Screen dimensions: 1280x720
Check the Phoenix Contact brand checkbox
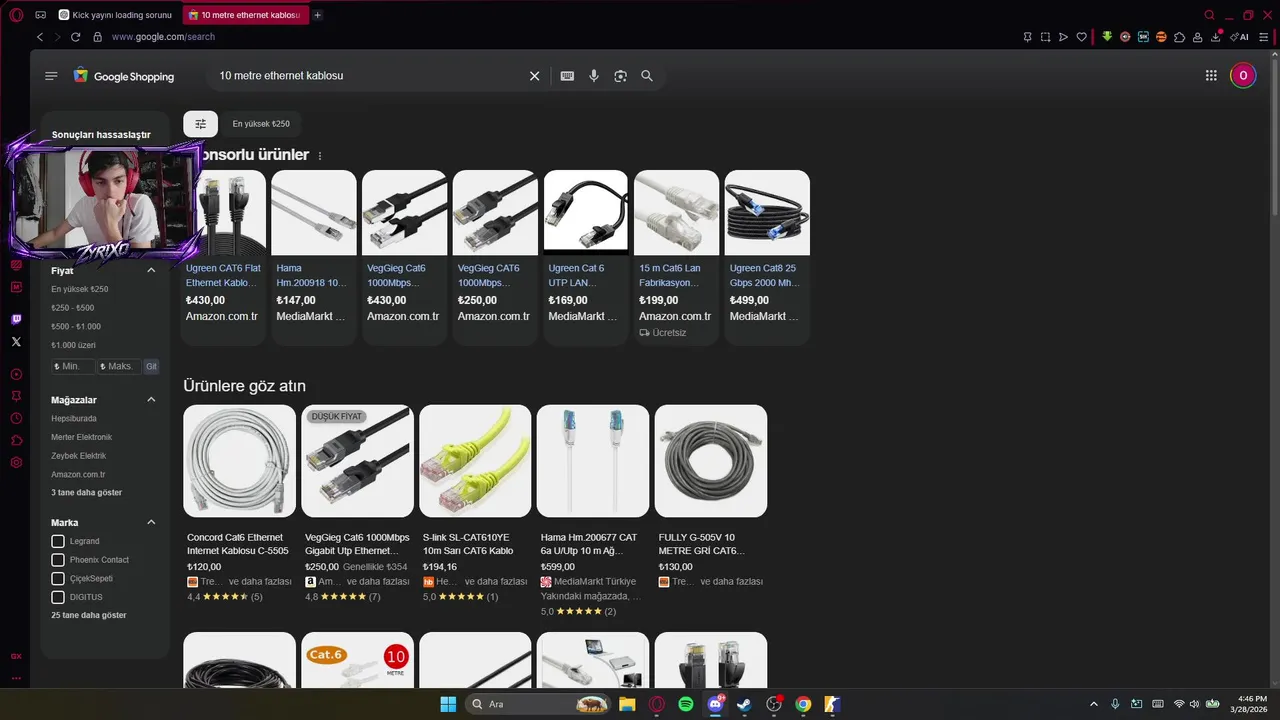pyautogui.click(x=58, y=560)
